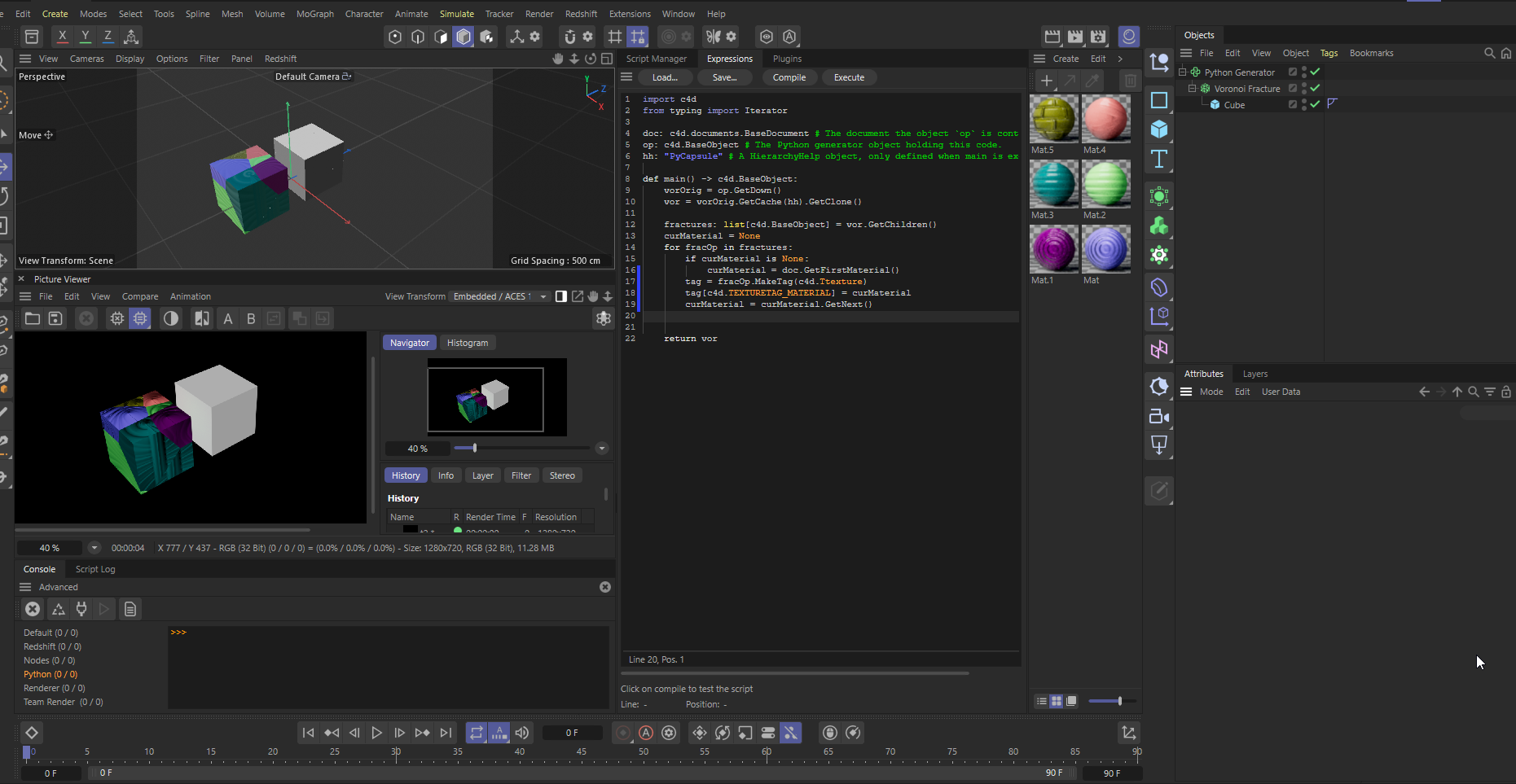Toggle the locked workplane icon

[x=638, y=37]
